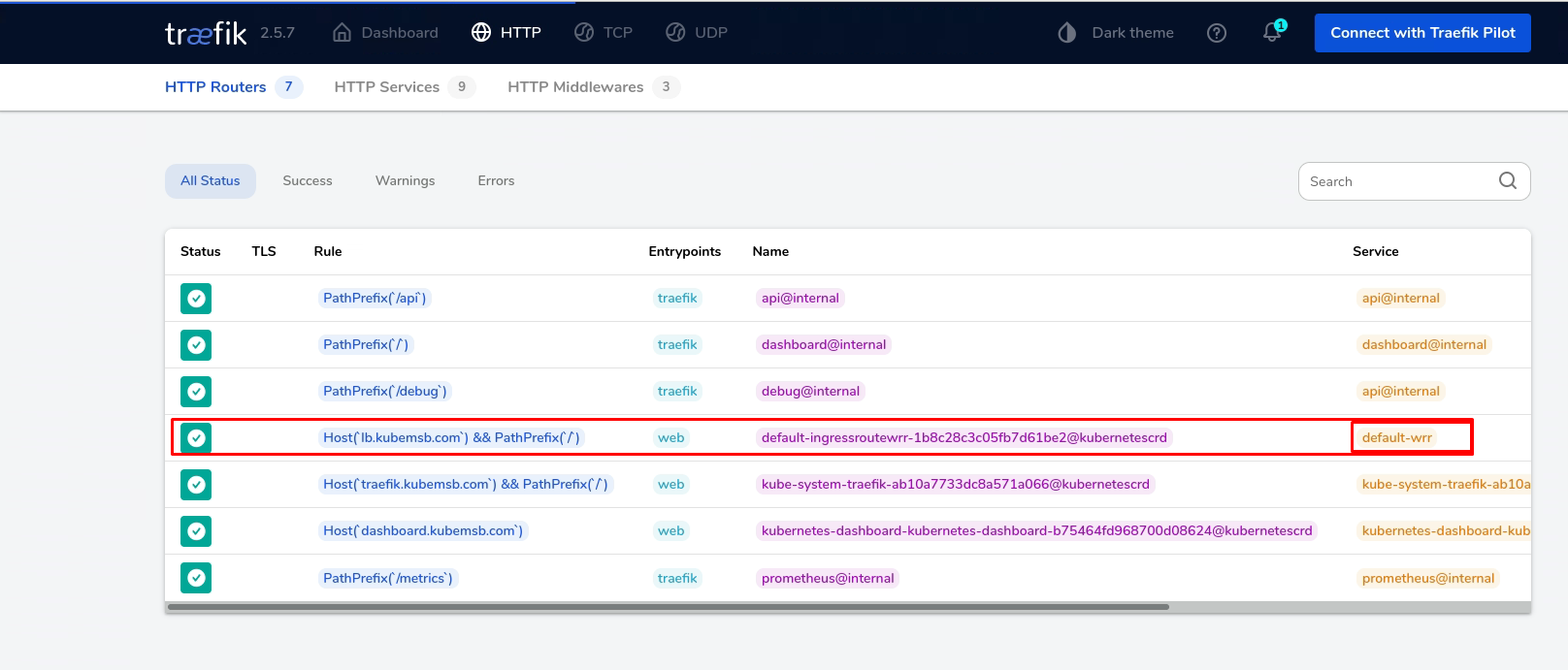Switch to the HTTP Services tab
This screenshot has width=1568, height=670.
tap(386, 87)
